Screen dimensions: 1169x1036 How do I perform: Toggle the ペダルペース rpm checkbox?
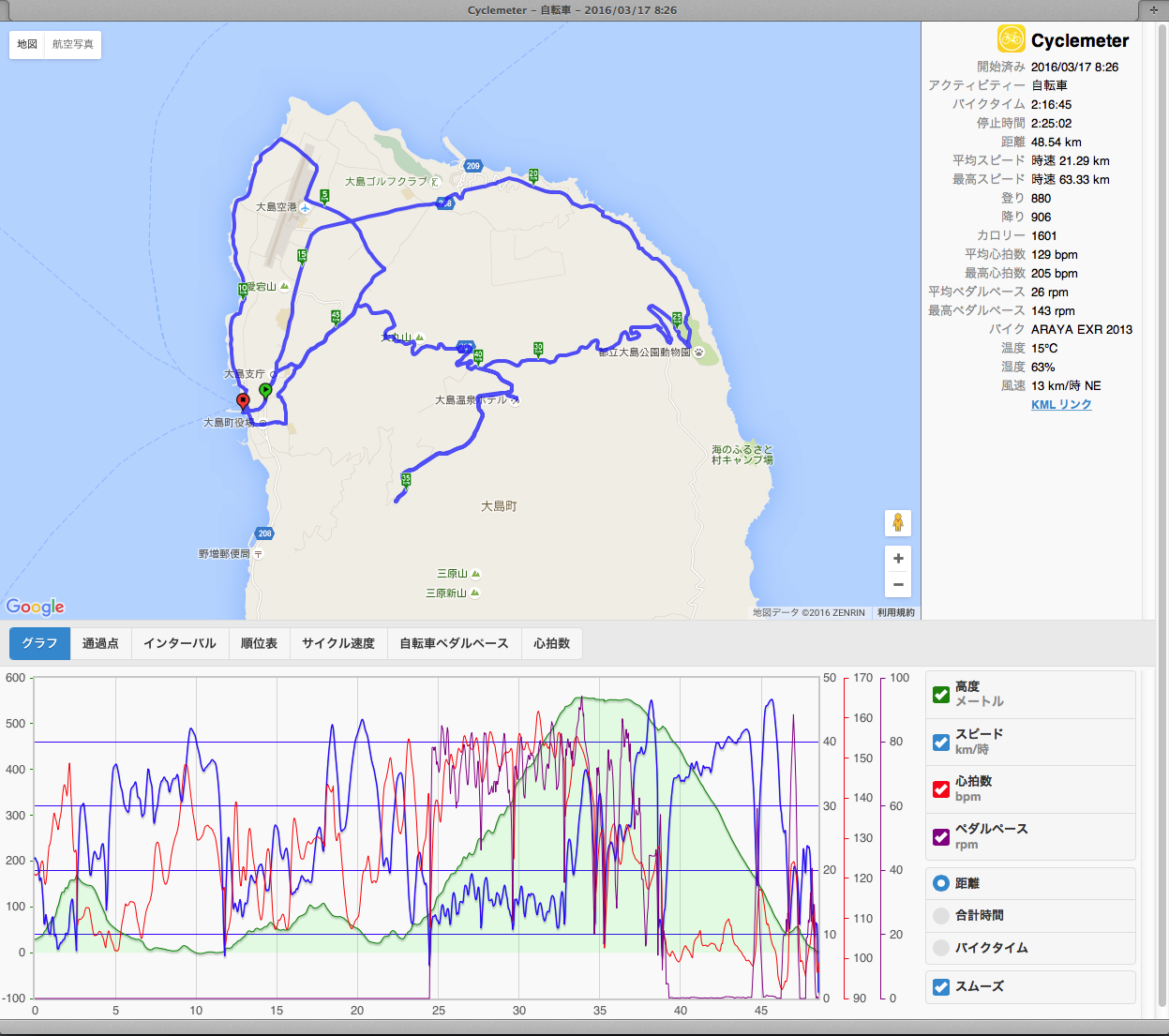coord(941,837)
